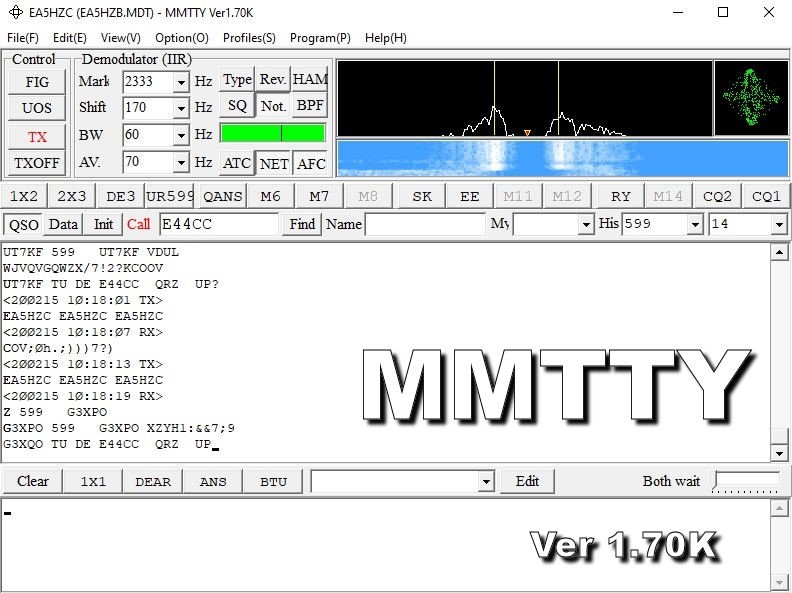Toggle the UOS control button
This screenshot has height=593, width=792.
pos(37,108)
